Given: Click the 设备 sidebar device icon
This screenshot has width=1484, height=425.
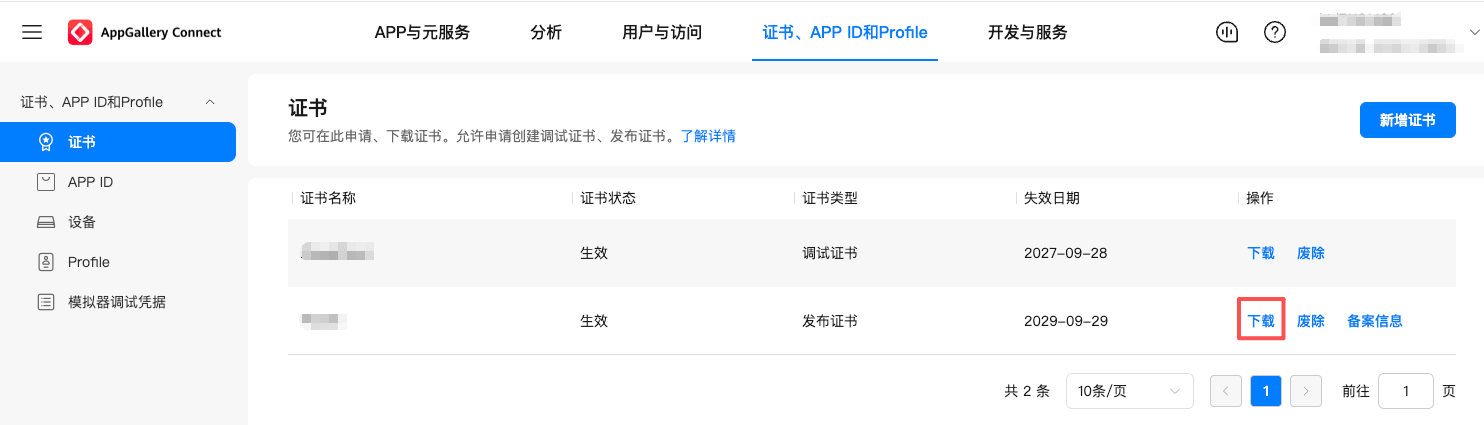Looking at the screenshot, I should coord(45,222).
